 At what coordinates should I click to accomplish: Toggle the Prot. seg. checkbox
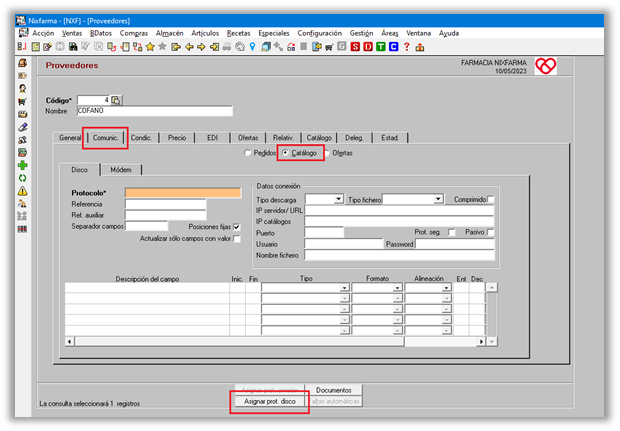click(x=452, y=233)
